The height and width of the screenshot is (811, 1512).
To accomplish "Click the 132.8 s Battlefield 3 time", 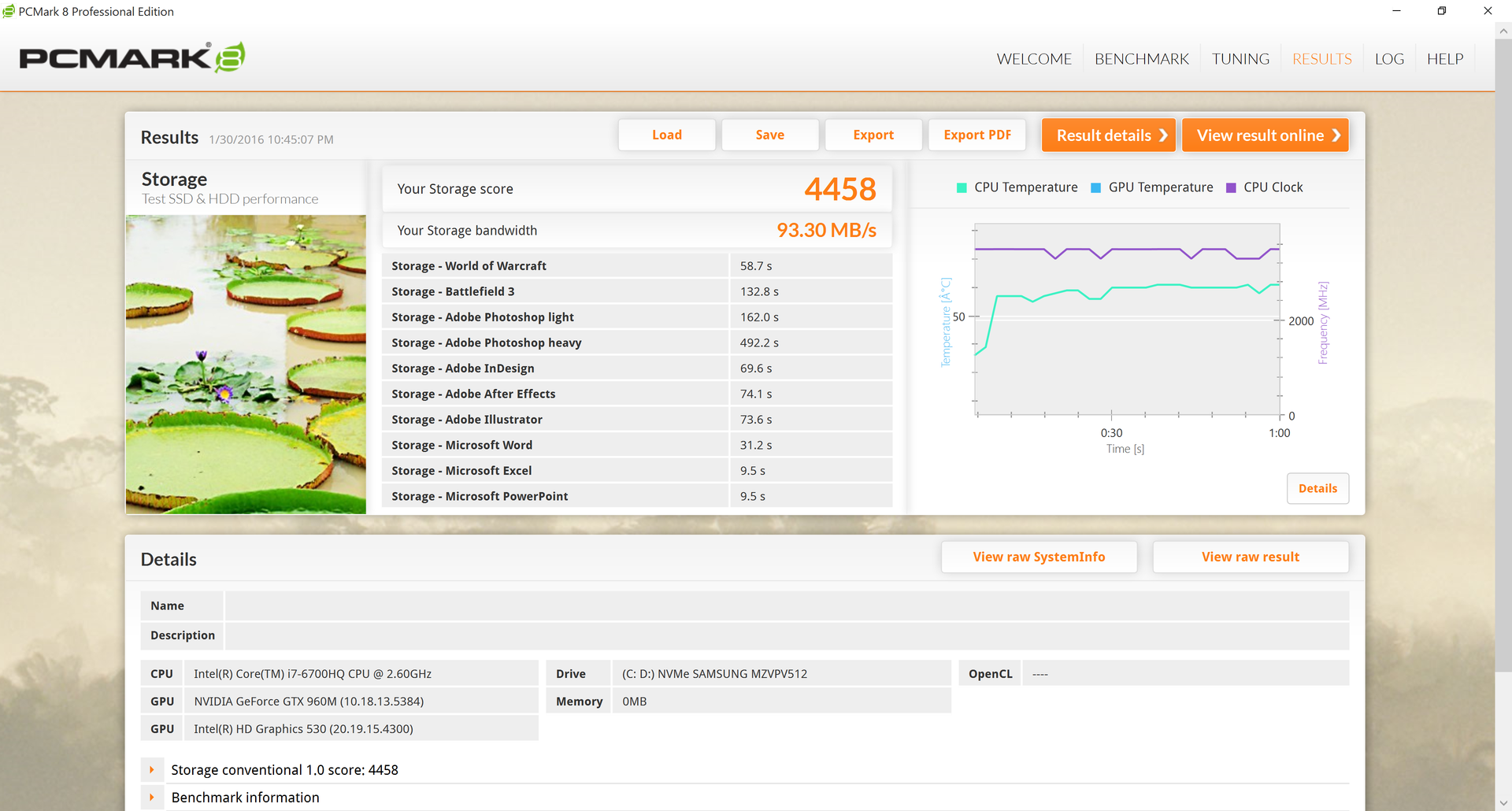I will pyautogui.click(x=759, y=291).
